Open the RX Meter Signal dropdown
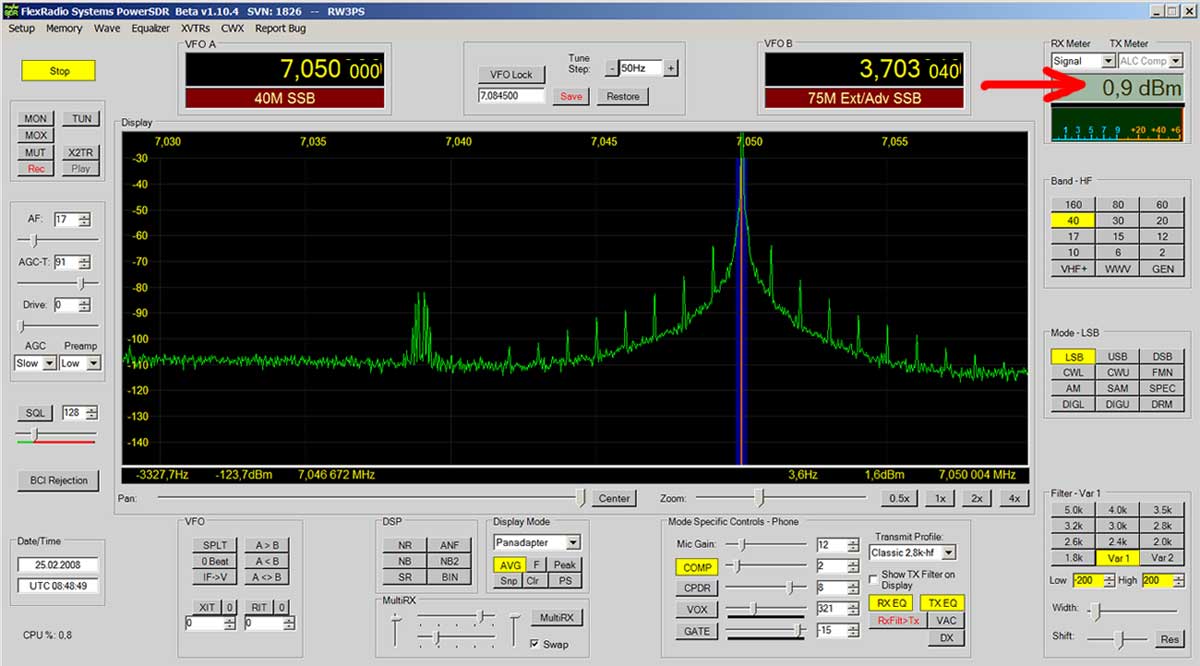Image resolution: width=1200 pixels, height=666 pixels. click(x=1108, y=61)
